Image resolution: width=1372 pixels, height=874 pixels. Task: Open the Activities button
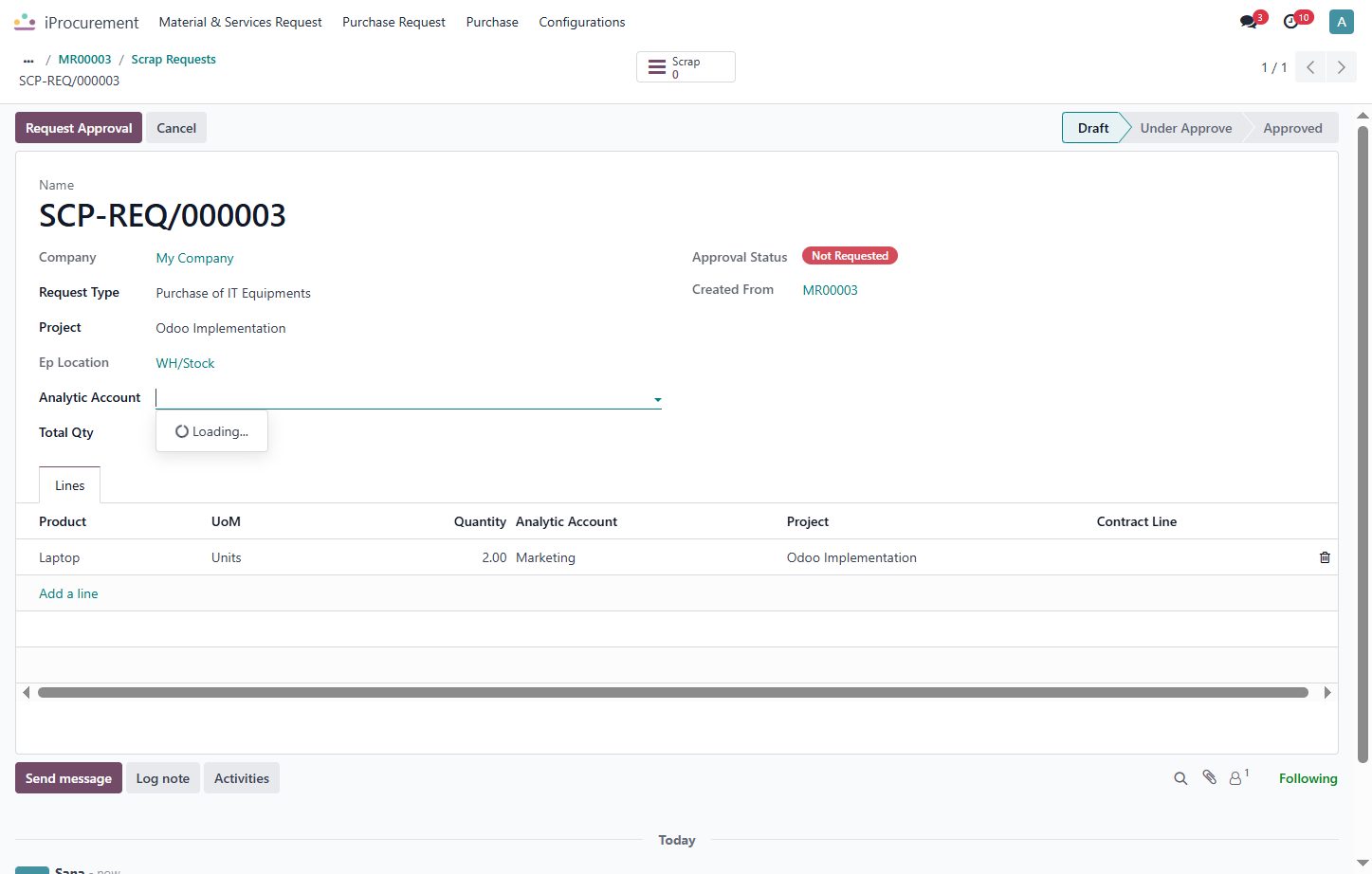(x=242, y=778)
